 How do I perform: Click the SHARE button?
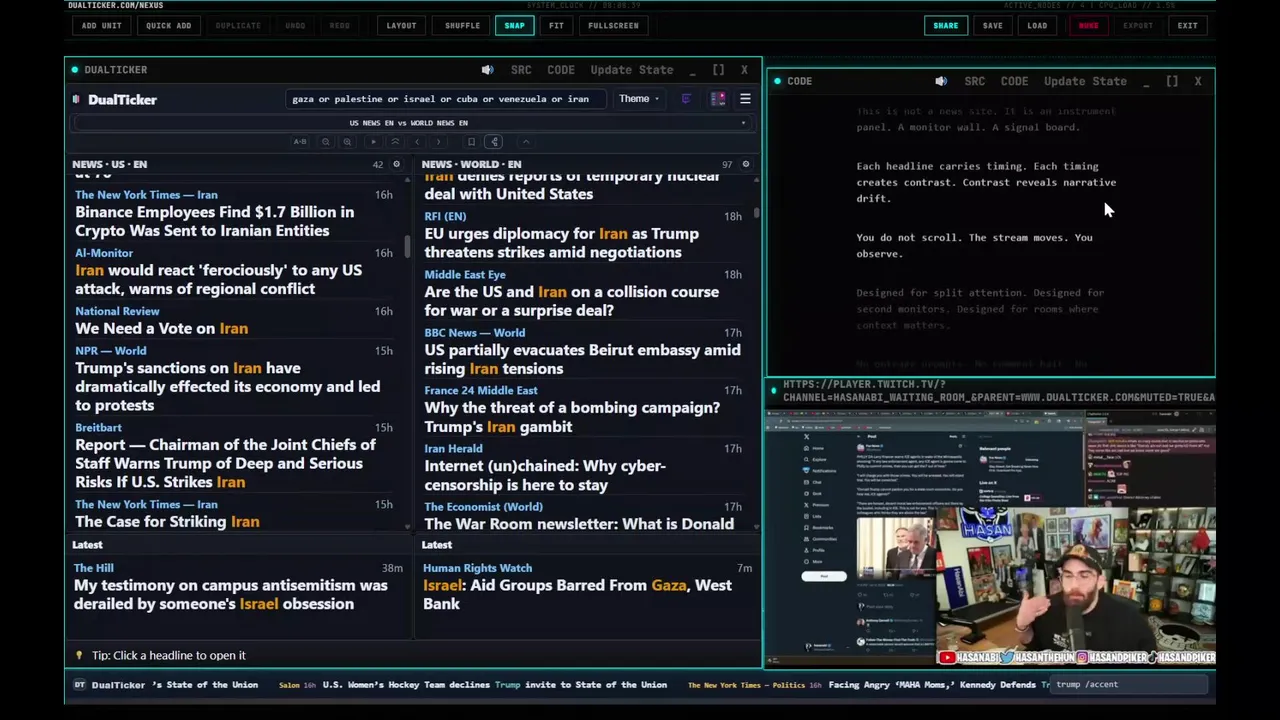945,25
